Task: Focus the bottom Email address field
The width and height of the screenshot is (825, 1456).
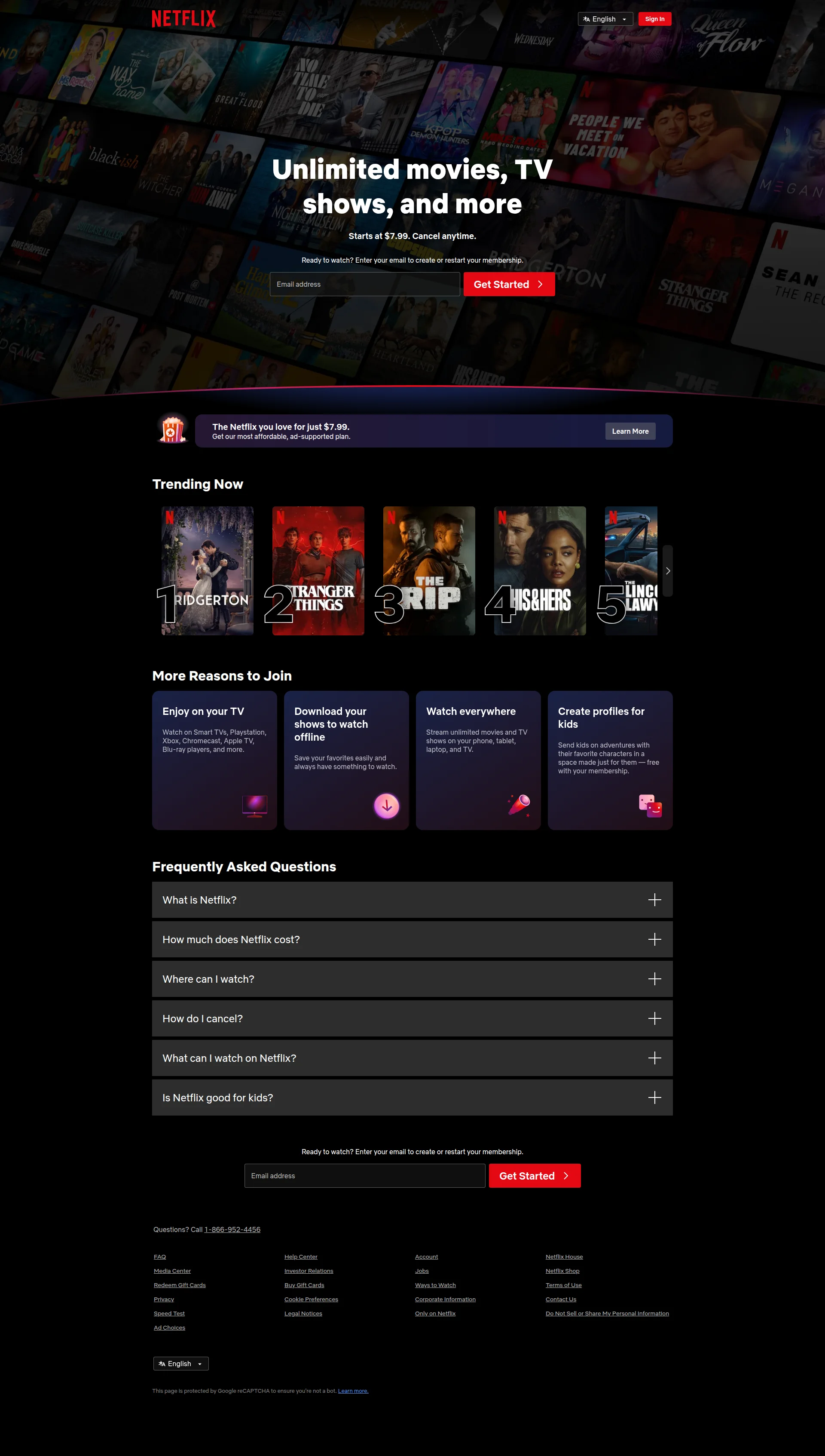Action: pos(364,1175)
